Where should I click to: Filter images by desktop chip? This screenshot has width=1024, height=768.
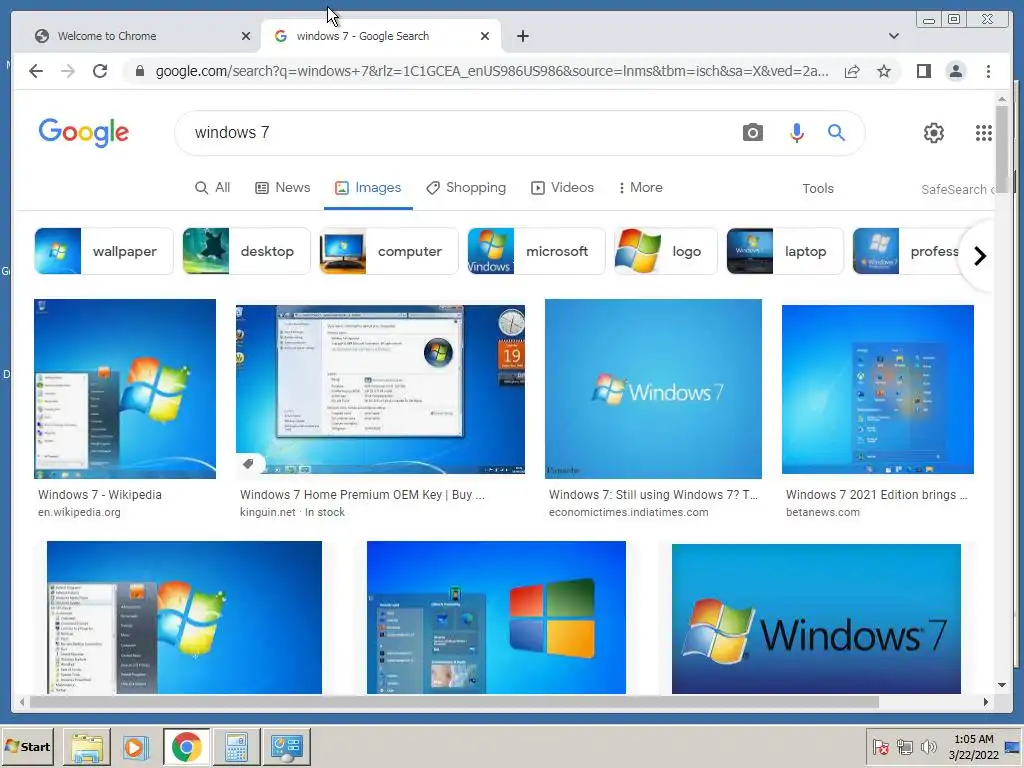click(246, 251)
